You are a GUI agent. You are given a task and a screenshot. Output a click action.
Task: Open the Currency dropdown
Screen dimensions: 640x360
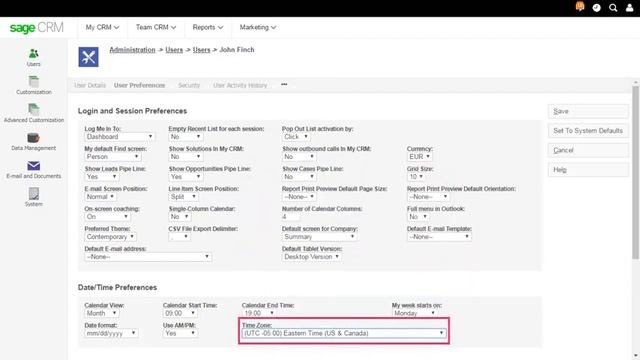point(420,157)
